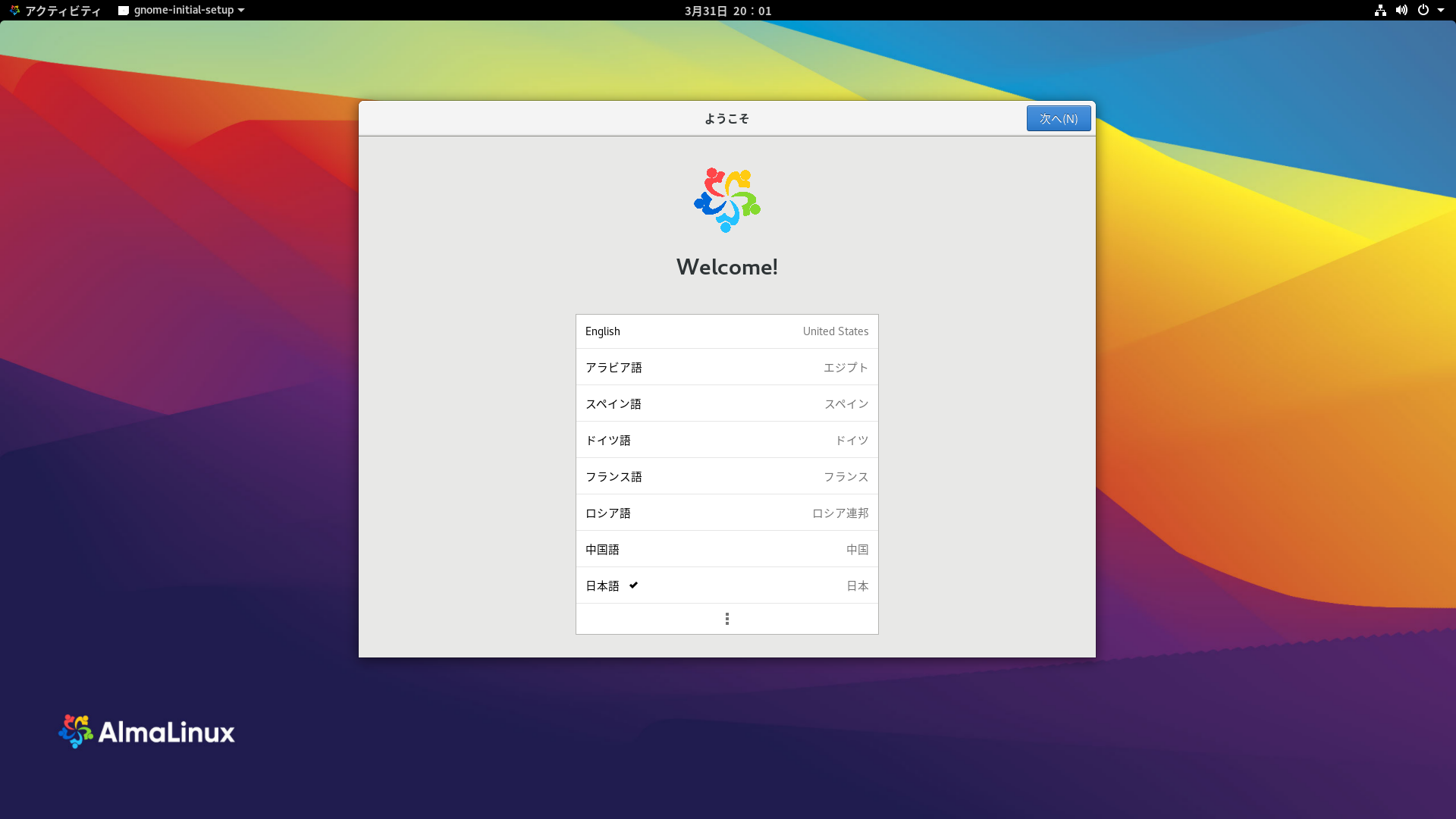Click the three-dots more languages icon
The image size is (1456, 819).
(726, 619)
